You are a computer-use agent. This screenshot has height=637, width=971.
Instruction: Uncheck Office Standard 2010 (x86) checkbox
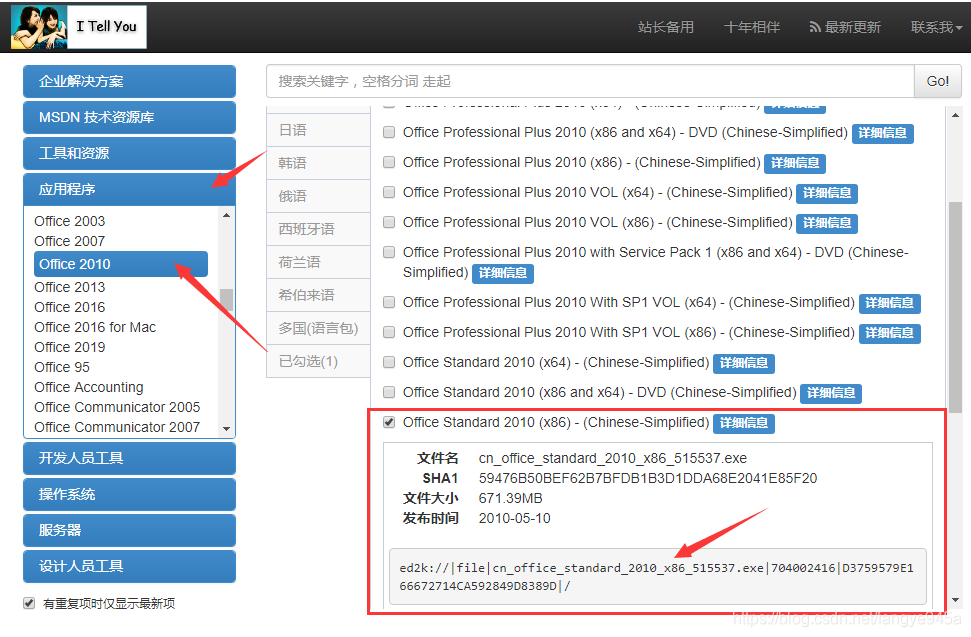point(389,422)
